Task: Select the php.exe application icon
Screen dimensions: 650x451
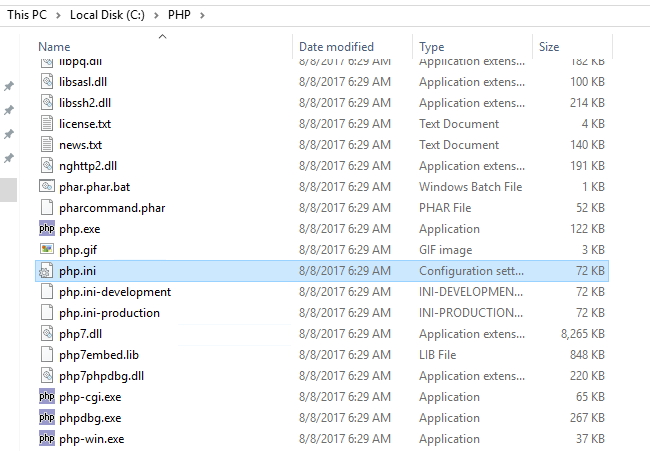Action: click(47, 229)
